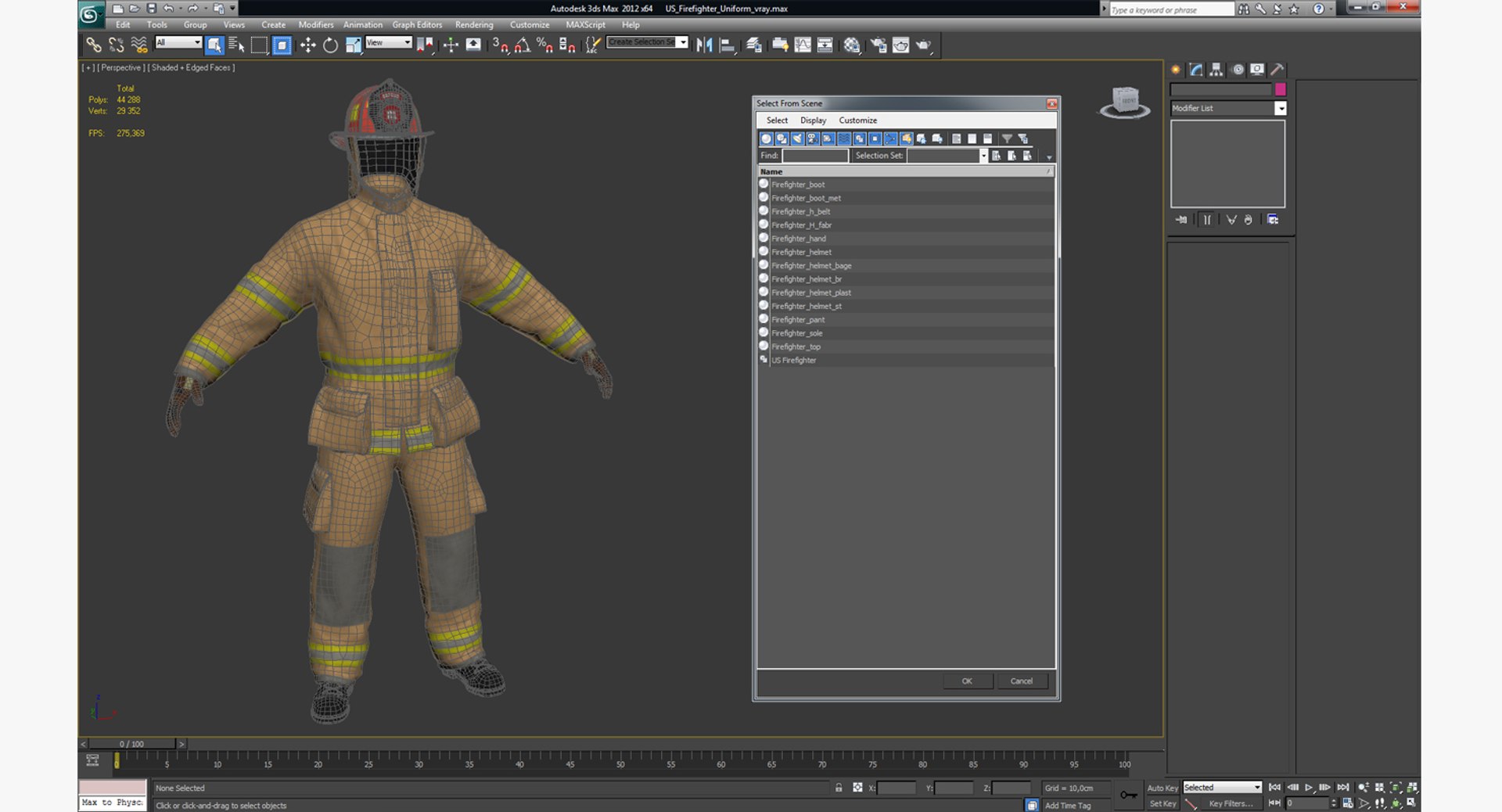
Task: Open the Selection Set dropdown in dialog
Action: pos(983,156)
